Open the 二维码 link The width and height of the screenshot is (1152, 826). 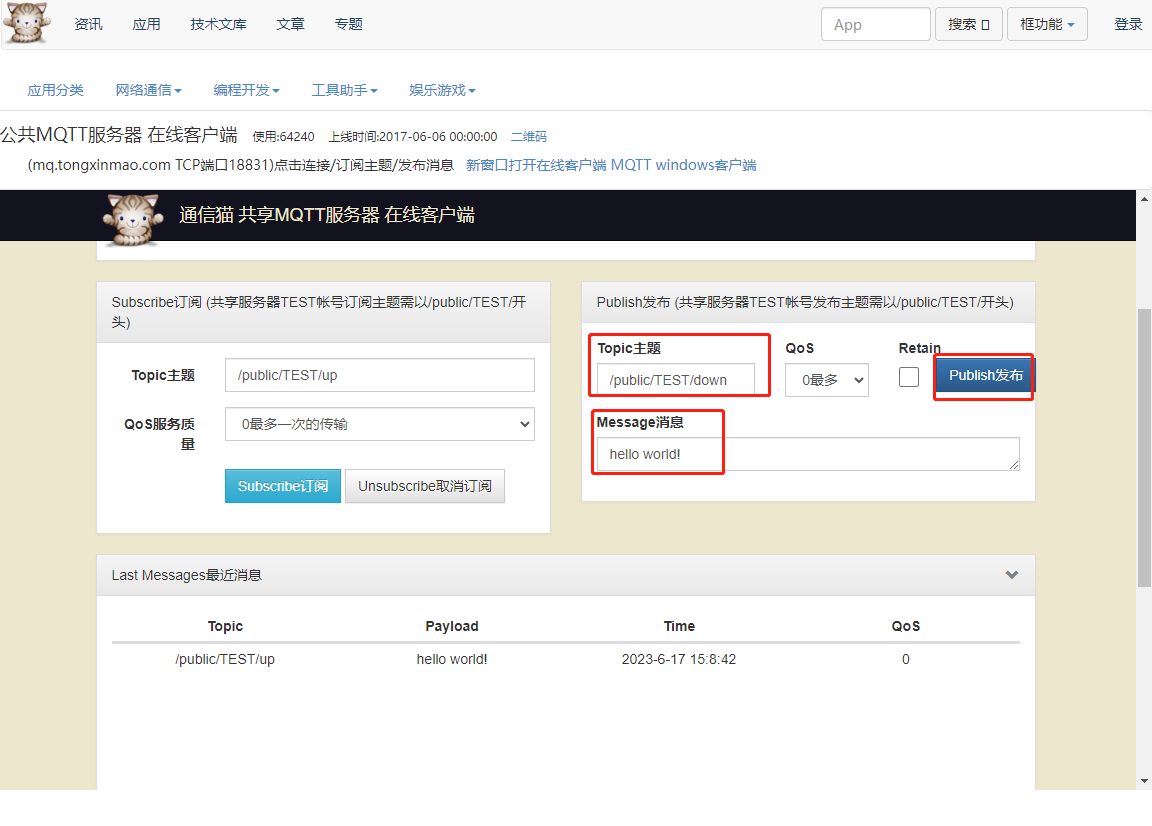coord(529,137)
